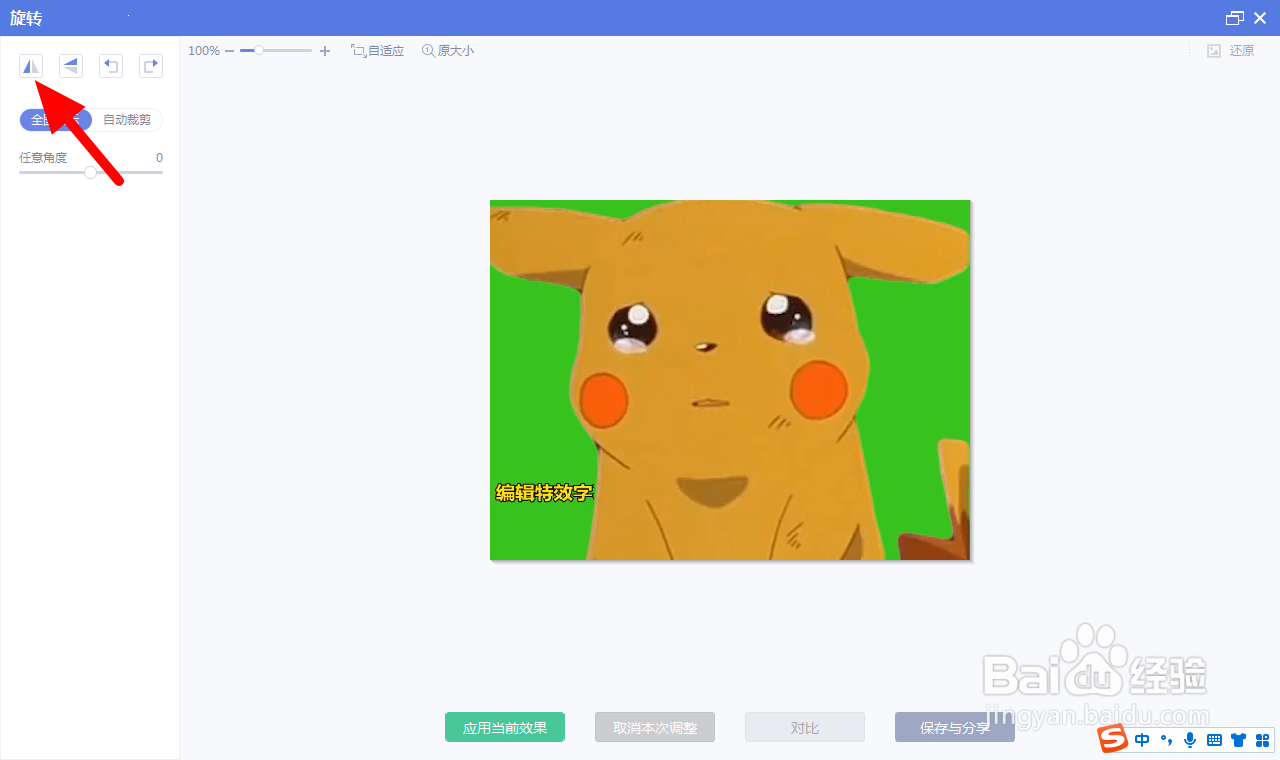Rotate image counterclockwise 90 degrees
The height and width of the screenshot is (760, 1280).
[x=111, y=66]
